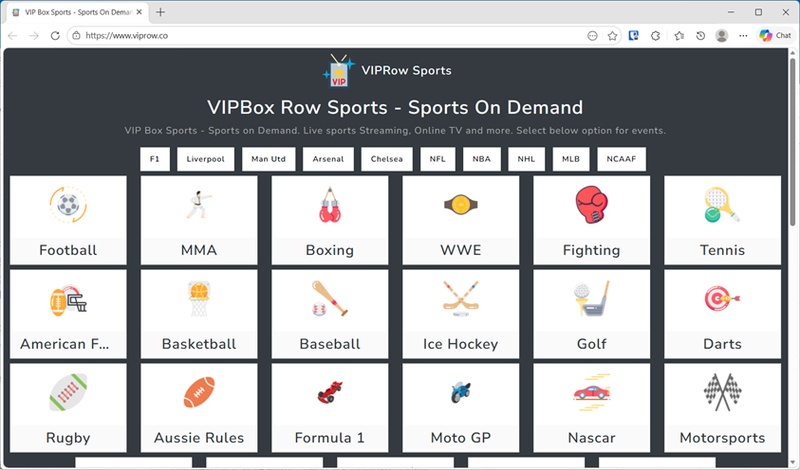This screenshot has height=470, width=800.
Task: Open the Baseball bat icon
Action: (330, 299)
